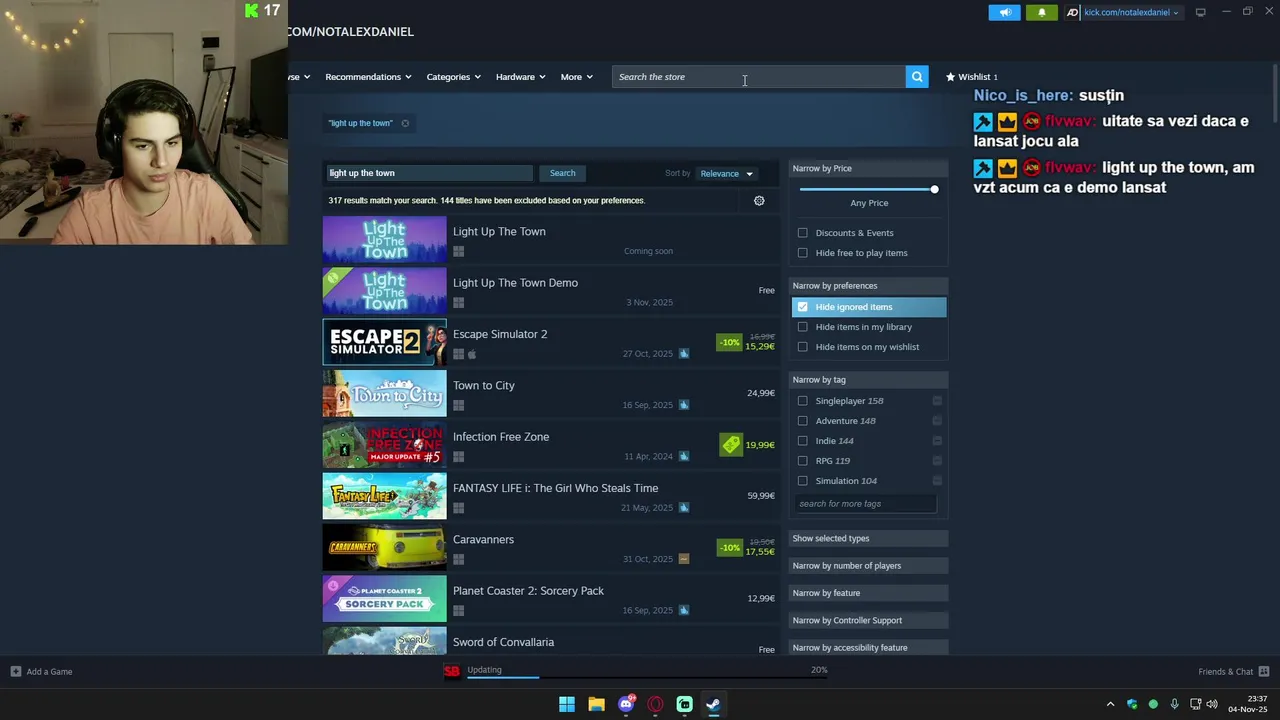Image resolution: width=1280 pixels, height=720 pixels.
Task: Open Steam announcements megaphone icon
Action: tap(1005, 13)
